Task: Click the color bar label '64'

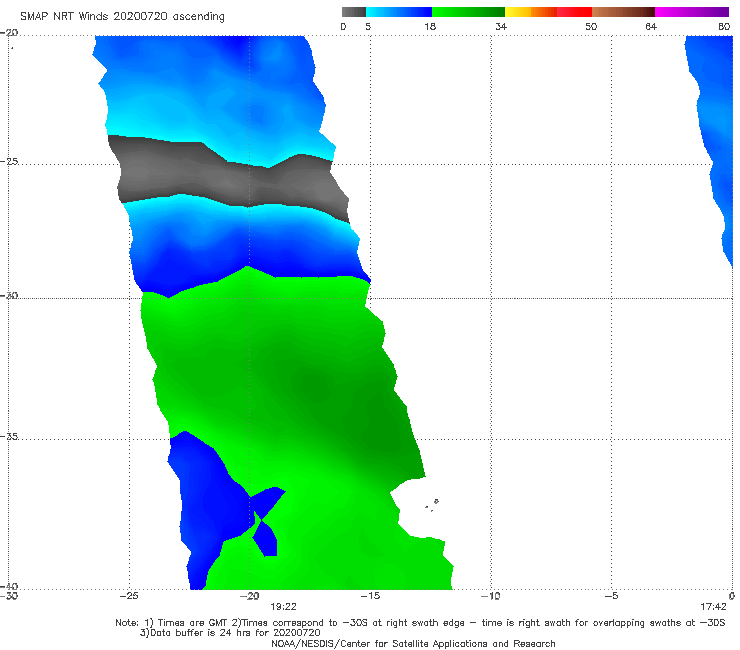Action: [x=651, y=27]
